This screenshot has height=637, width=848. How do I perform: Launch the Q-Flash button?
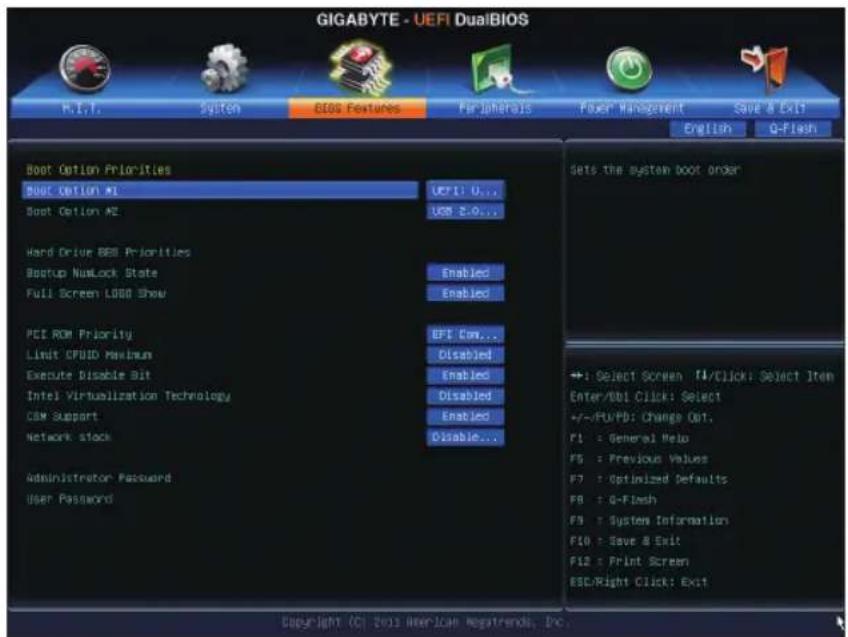[793, 129]
